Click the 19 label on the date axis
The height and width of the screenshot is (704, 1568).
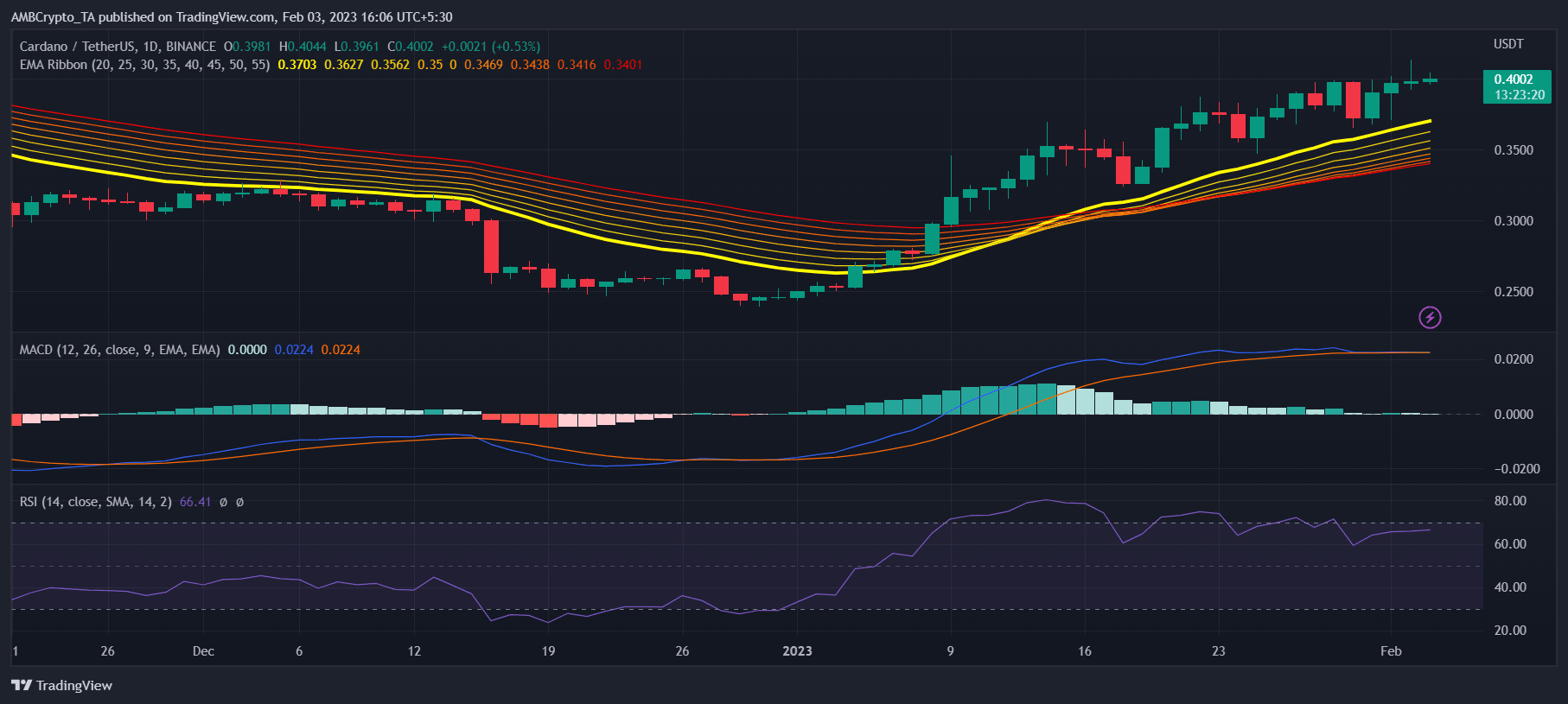[548, 651]
